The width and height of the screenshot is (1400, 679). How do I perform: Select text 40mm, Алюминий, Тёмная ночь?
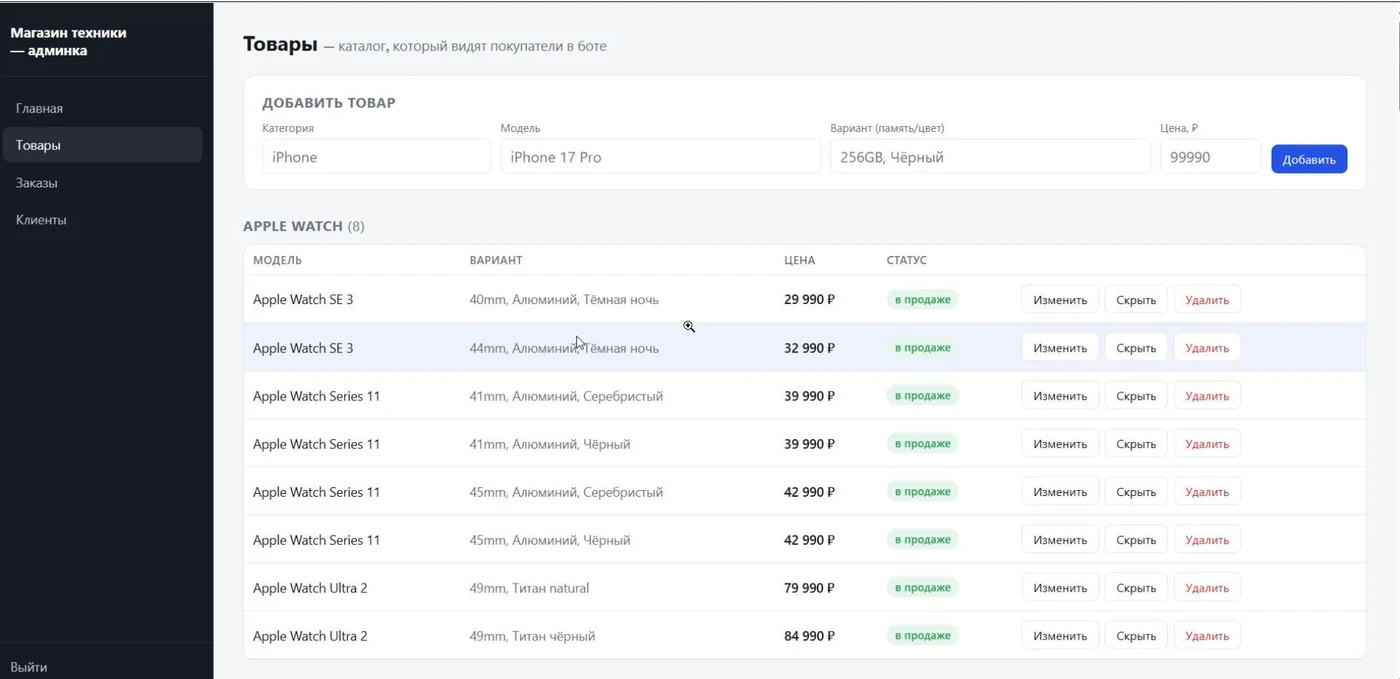pos(564,299)
